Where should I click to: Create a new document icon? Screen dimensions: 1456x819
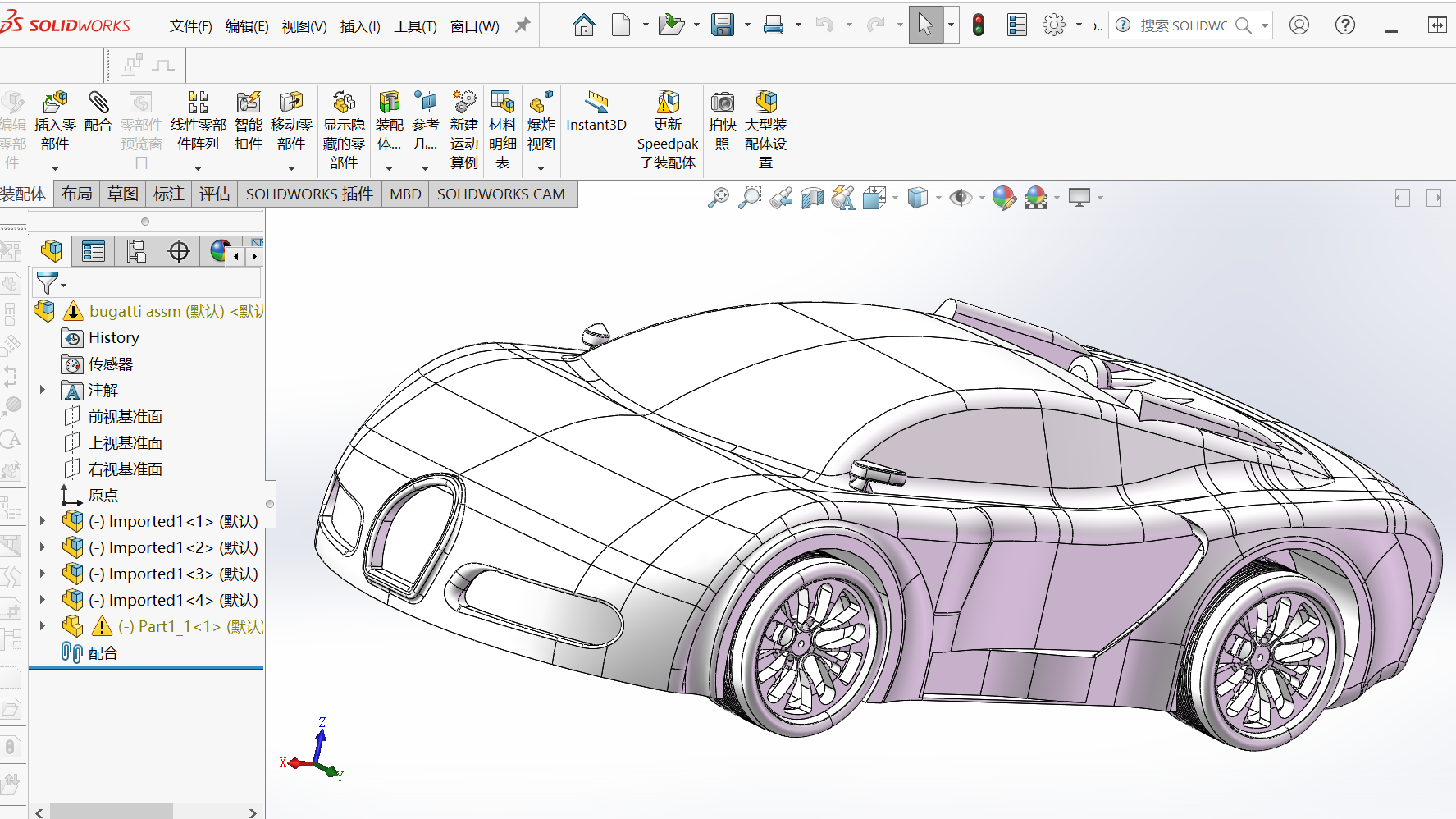[x=621, y=25]
